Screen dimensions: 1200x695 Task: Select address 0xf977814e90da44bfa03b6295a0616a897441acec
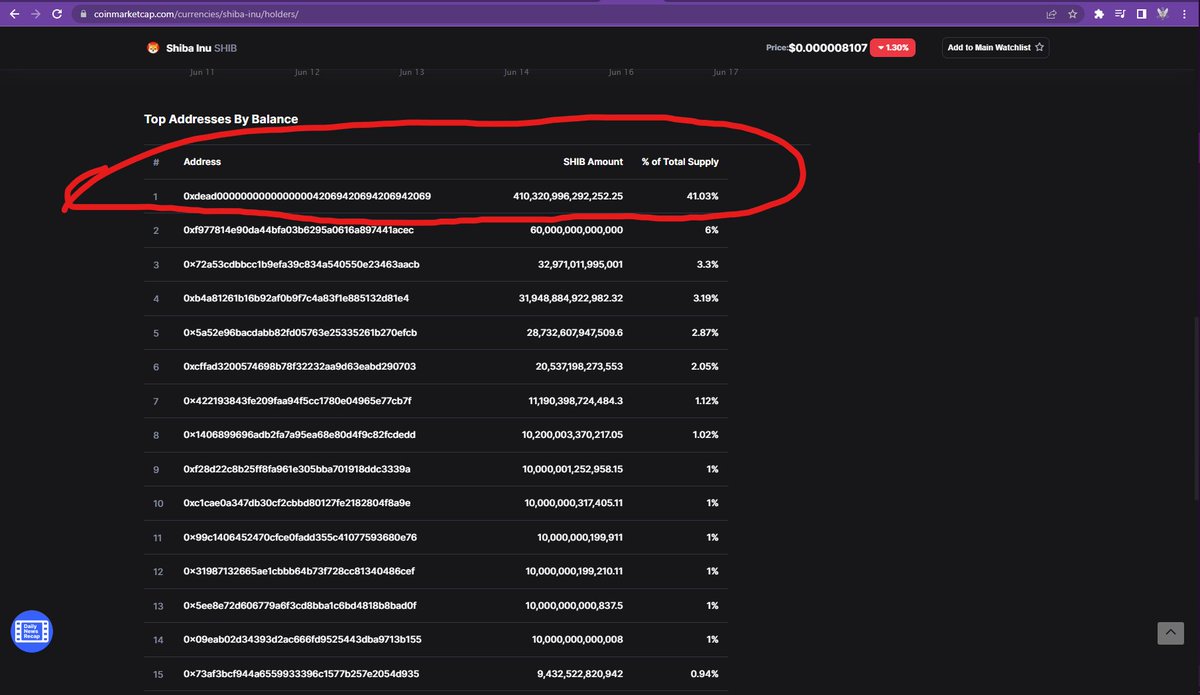tap(299, 230)
